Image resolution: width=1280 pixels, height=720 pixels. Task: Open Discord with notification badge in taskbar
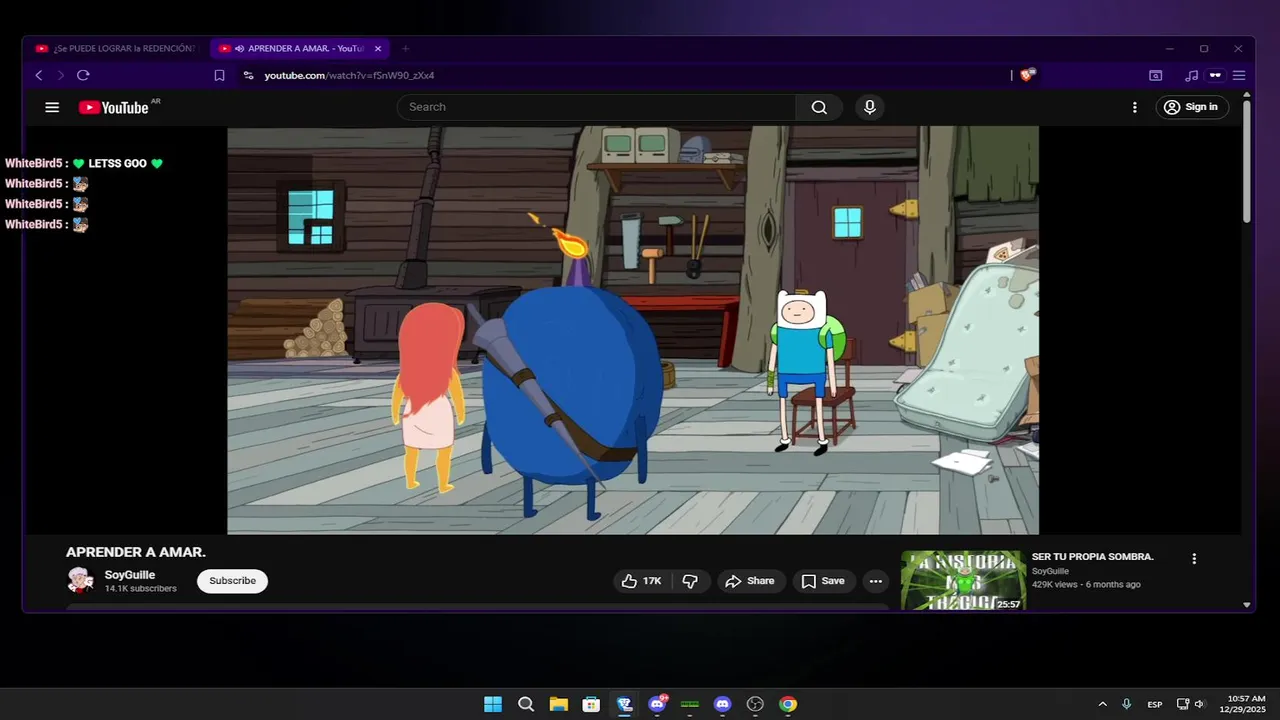tap(657, 704)
